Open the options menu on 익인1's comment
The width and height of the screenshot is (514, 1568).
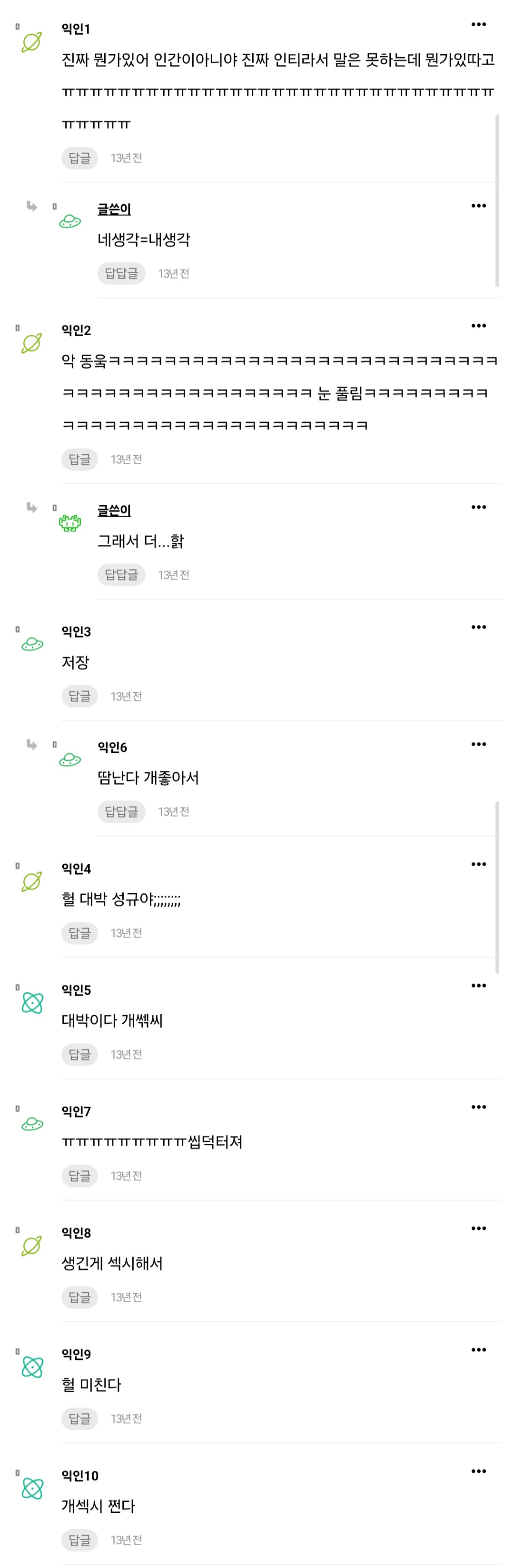[479, 24]
